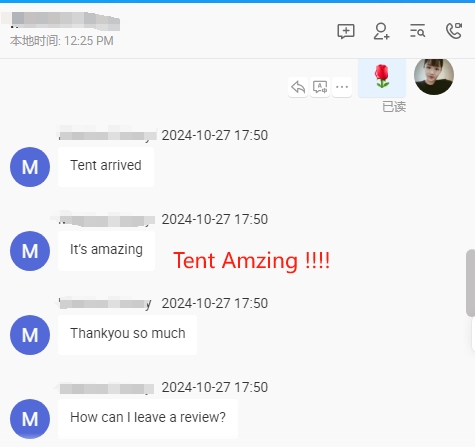The image size is (475, 447).
Task: Click the M avatar beside "Tent arrived"
Action: point(30,167)
